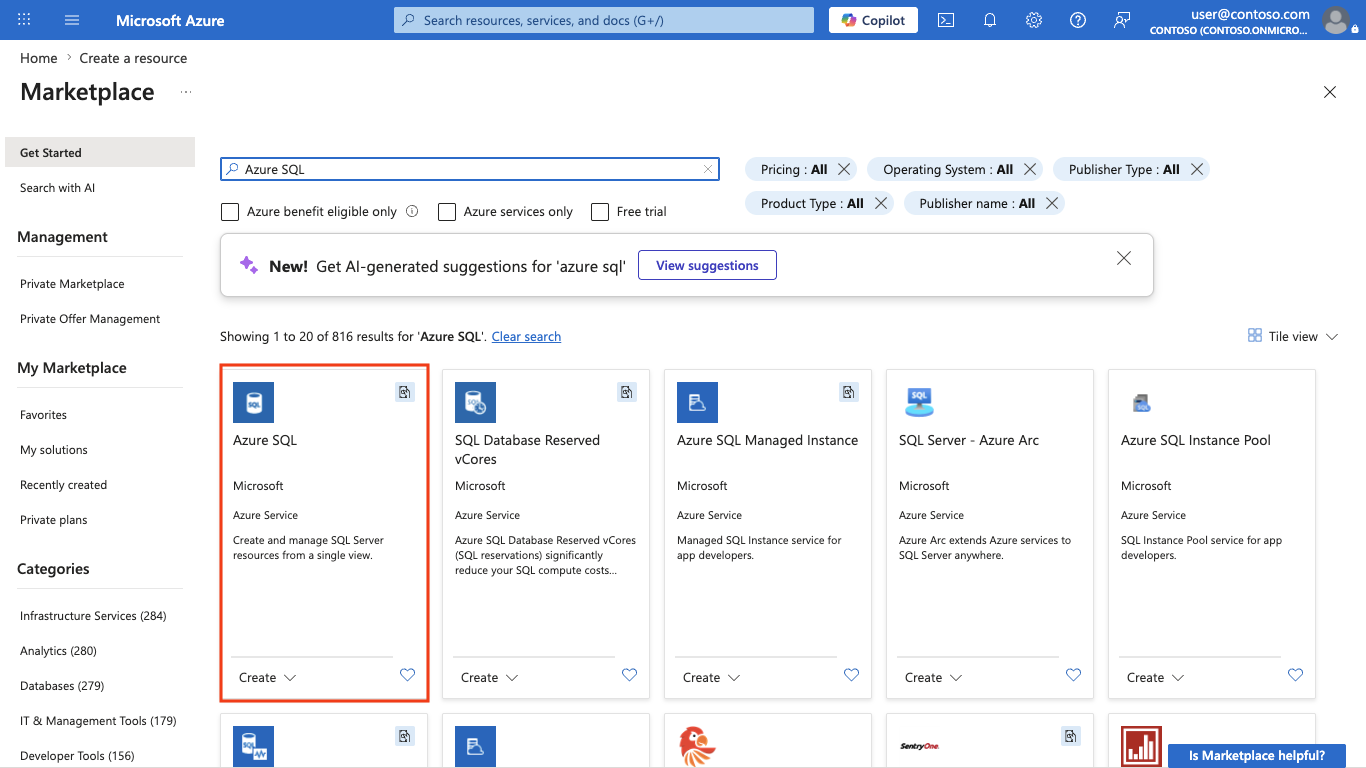This screenshot has width=1366, height=768.
Task: Go to Create a resource breadcrumb
Action: coord(133,58)
